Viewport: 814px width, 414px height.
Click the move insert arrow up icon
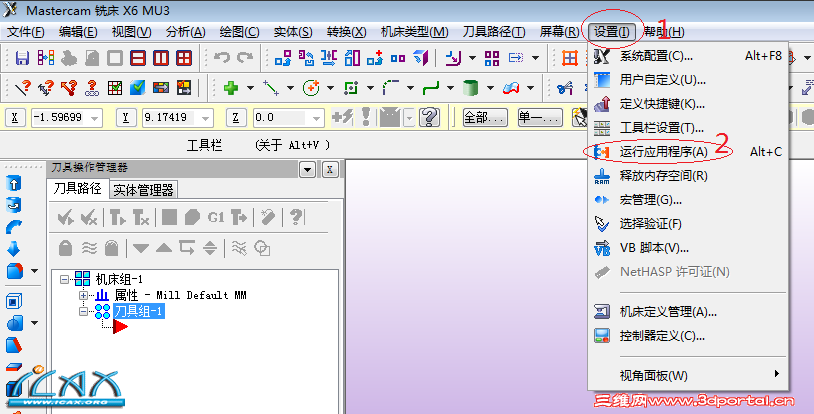[164, 248]
